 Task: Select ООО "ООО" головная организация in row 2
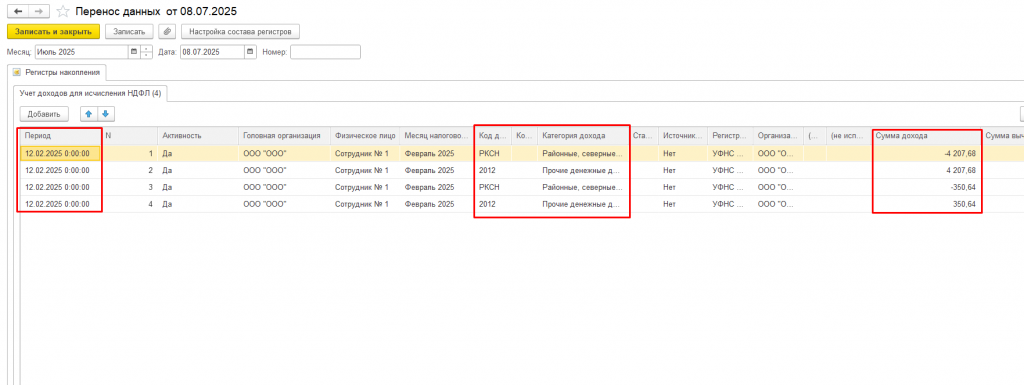point(284,170)
